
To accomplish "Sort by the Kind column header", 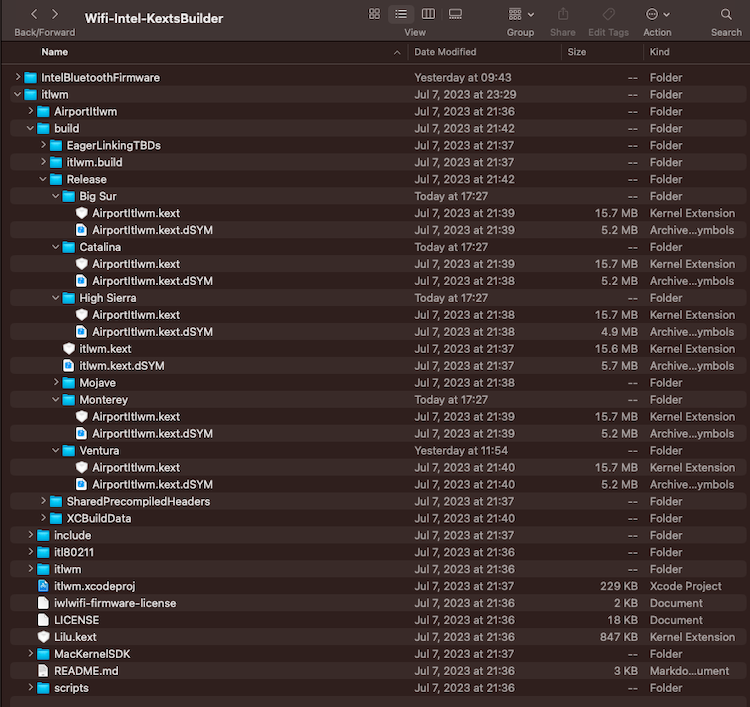I will pos(659,52).
